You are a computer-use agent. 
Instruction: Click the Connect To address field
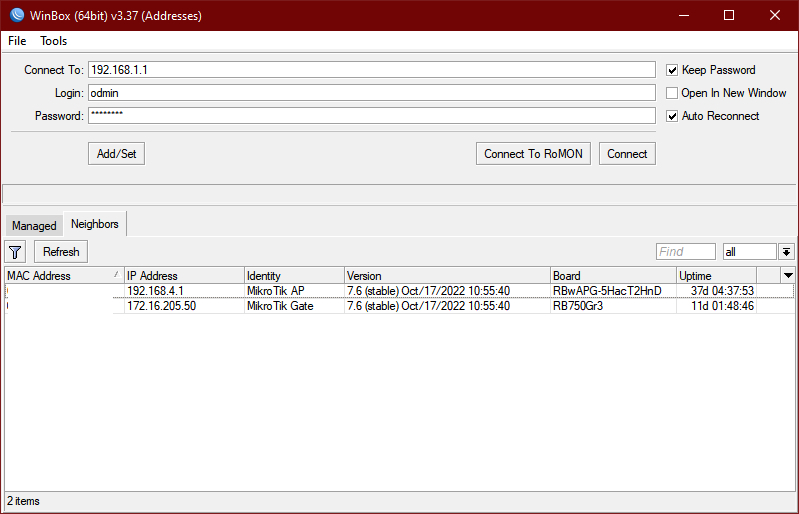pos(370,70)
